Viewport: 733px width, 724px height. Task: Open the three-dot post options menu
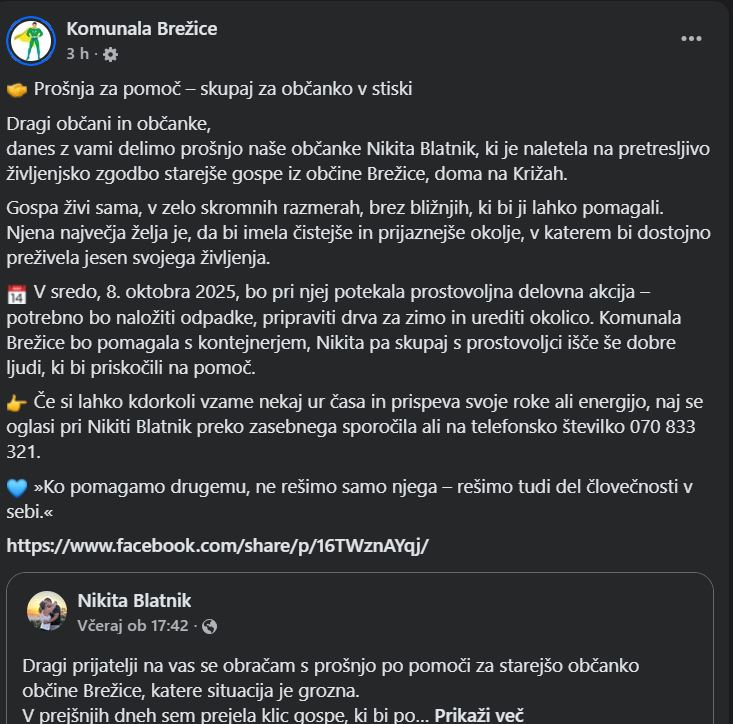point(691,39)
